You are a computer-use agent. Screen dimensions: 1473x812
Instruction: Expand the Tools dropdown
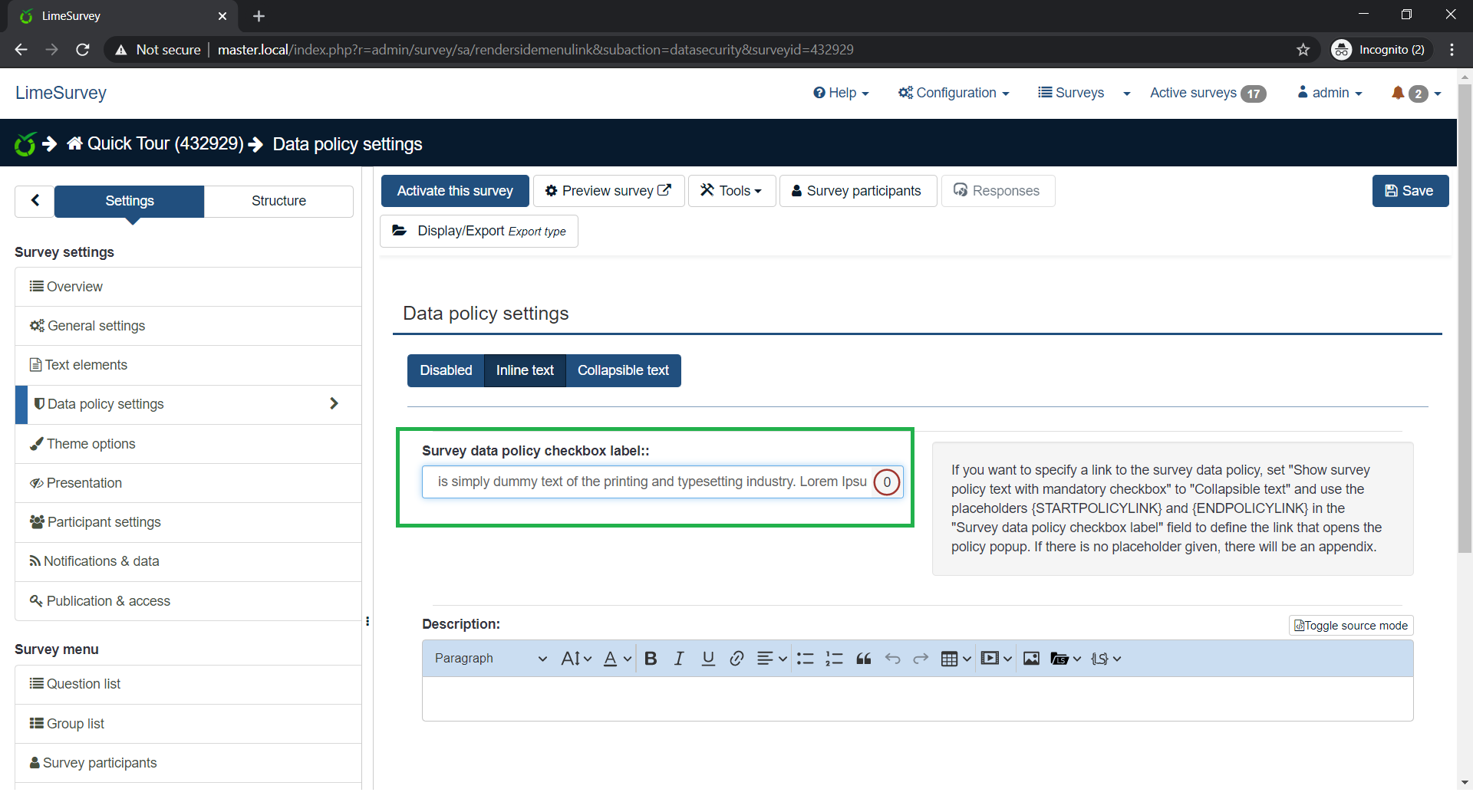coord(732,191)
